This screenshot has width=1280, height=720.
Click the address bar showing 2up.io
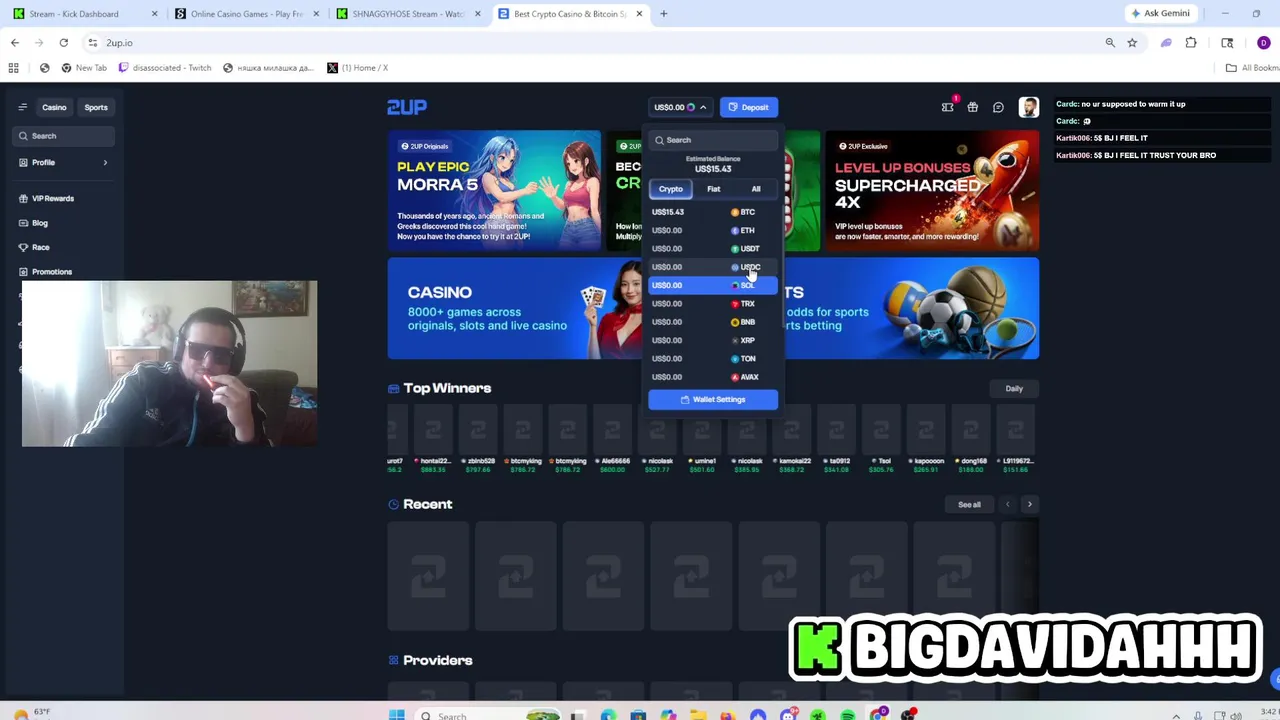click(590, 43)
